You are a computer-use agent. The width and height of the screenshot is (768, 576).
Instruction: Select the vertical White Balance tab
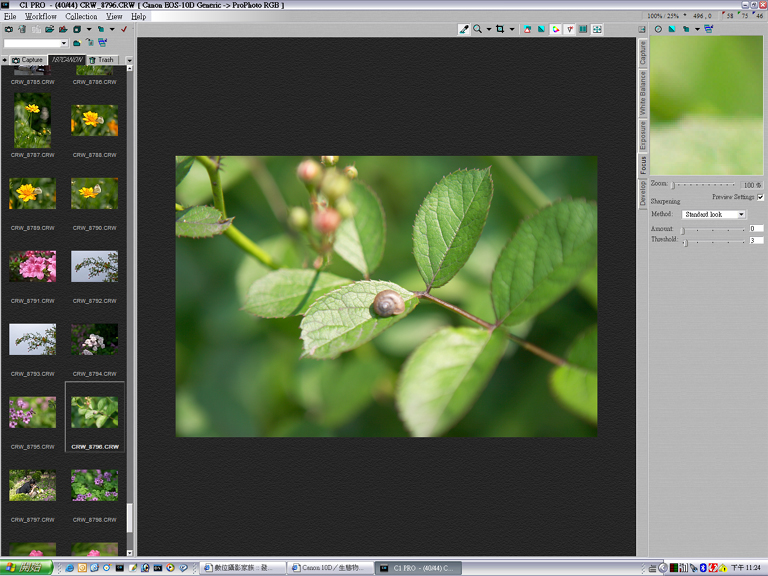tap(643, 93)
